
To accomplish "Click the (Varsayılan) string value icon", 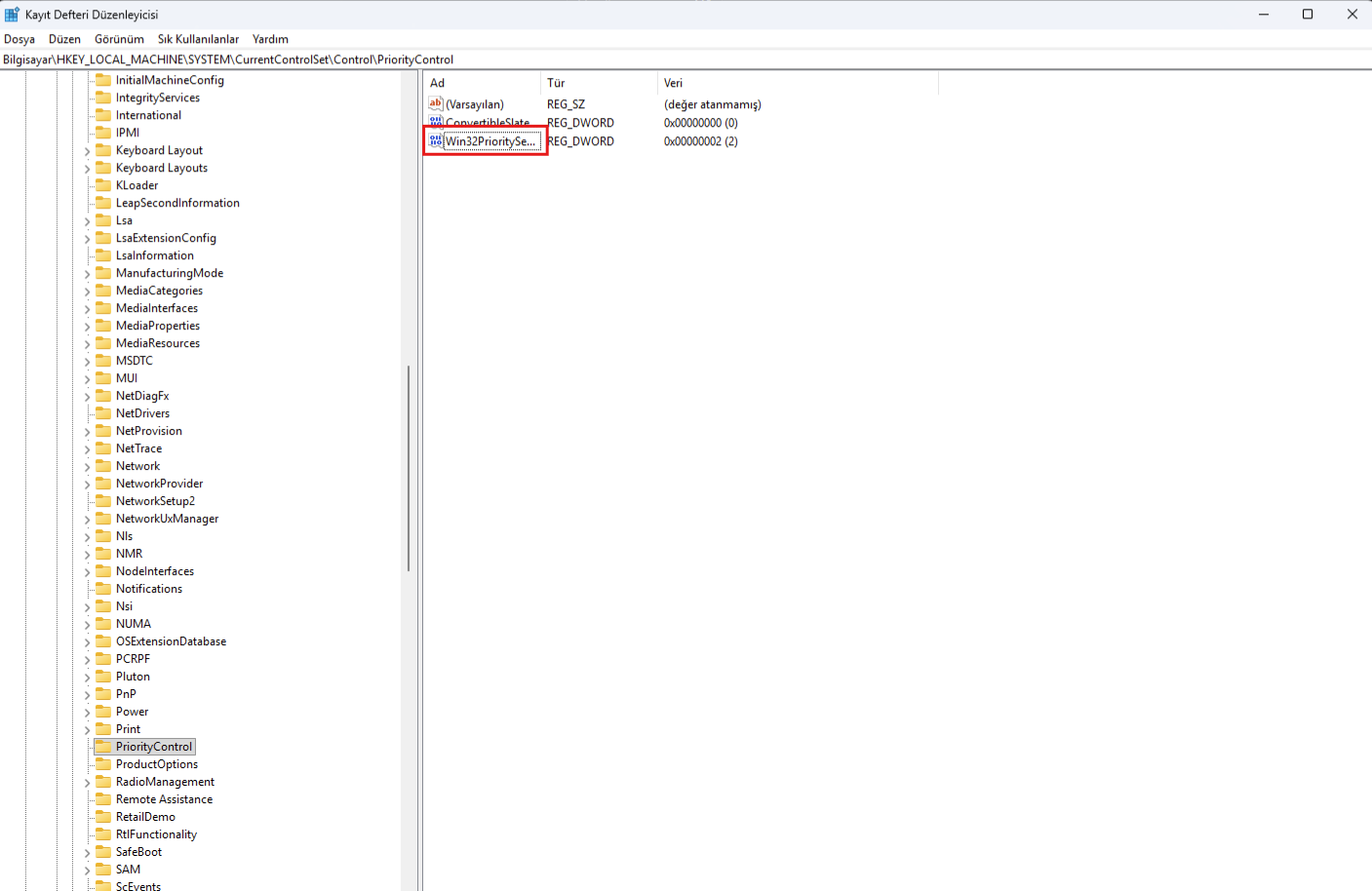I will 436,103.
